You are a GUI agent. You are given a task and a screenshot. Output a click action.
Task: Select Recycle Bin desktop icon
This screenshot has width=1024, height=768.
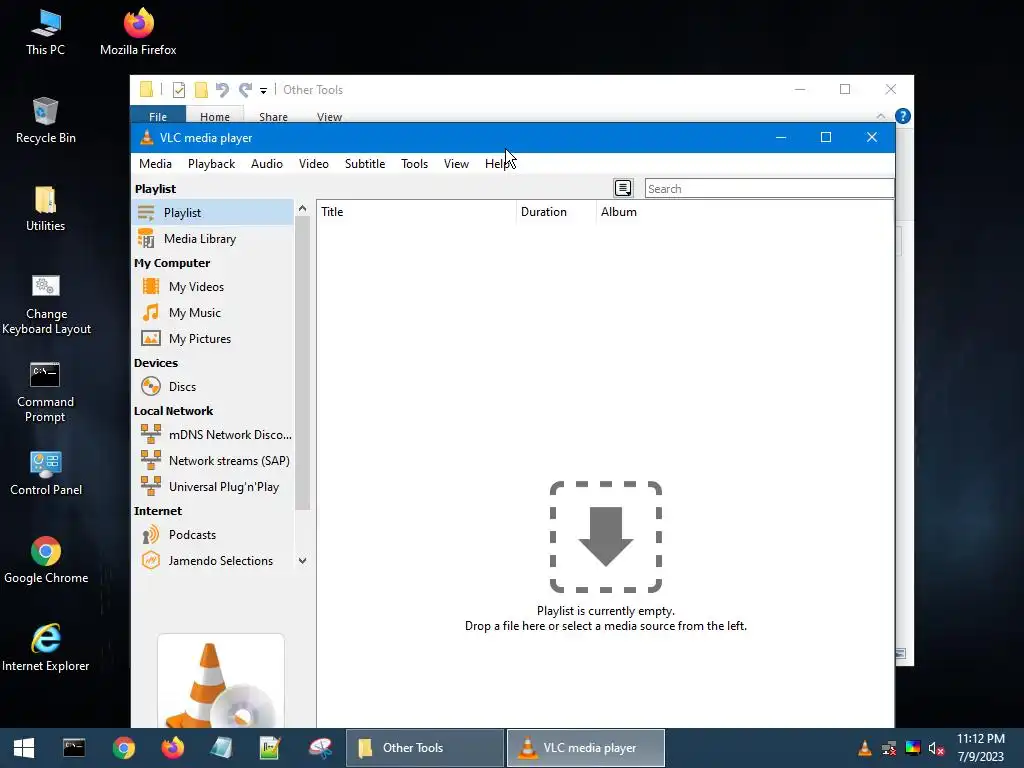coord(46,121)
